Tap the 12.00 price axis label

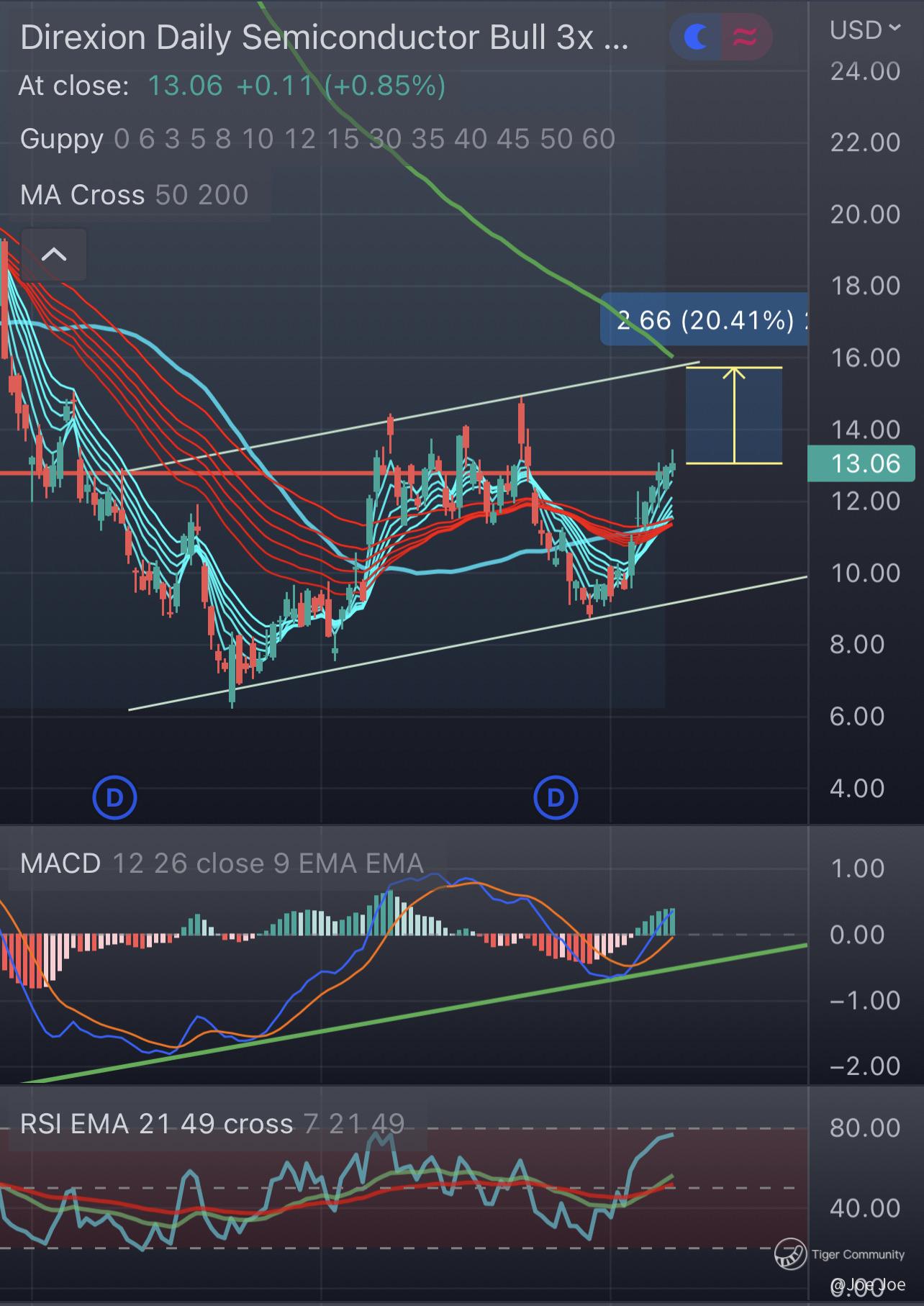pyautogui.click(x=865, y=501)
